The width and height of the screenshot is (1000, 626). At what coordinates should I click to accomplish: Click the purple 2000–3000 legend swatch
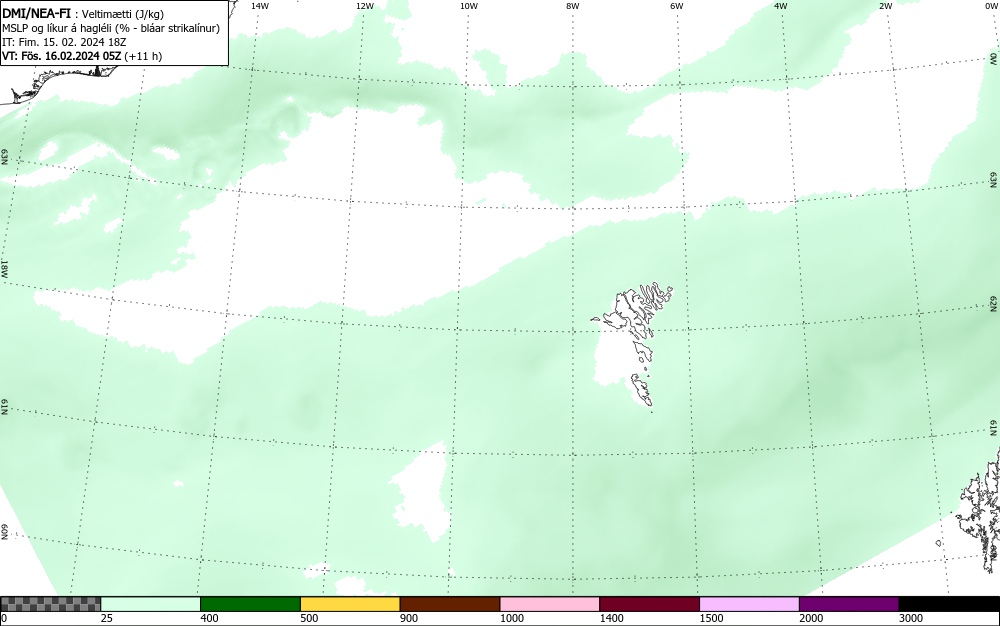pos(849,604)
